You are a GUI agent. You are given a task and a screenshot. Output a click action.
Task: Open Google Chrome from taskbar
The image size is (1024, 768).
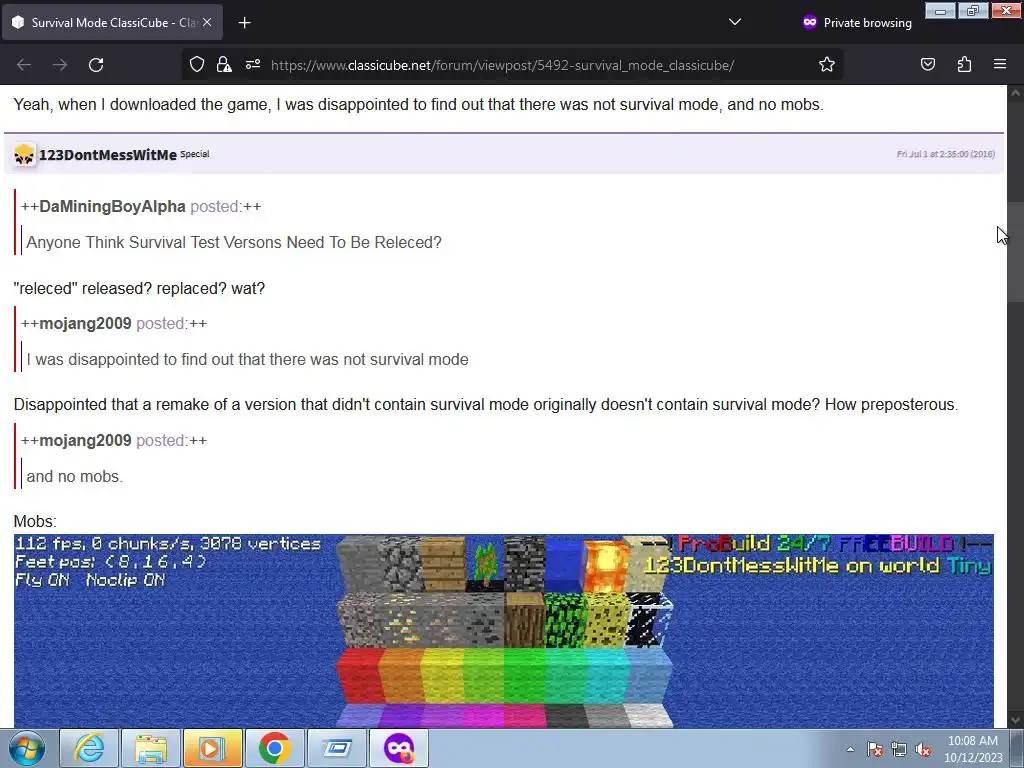click(274, 748)
